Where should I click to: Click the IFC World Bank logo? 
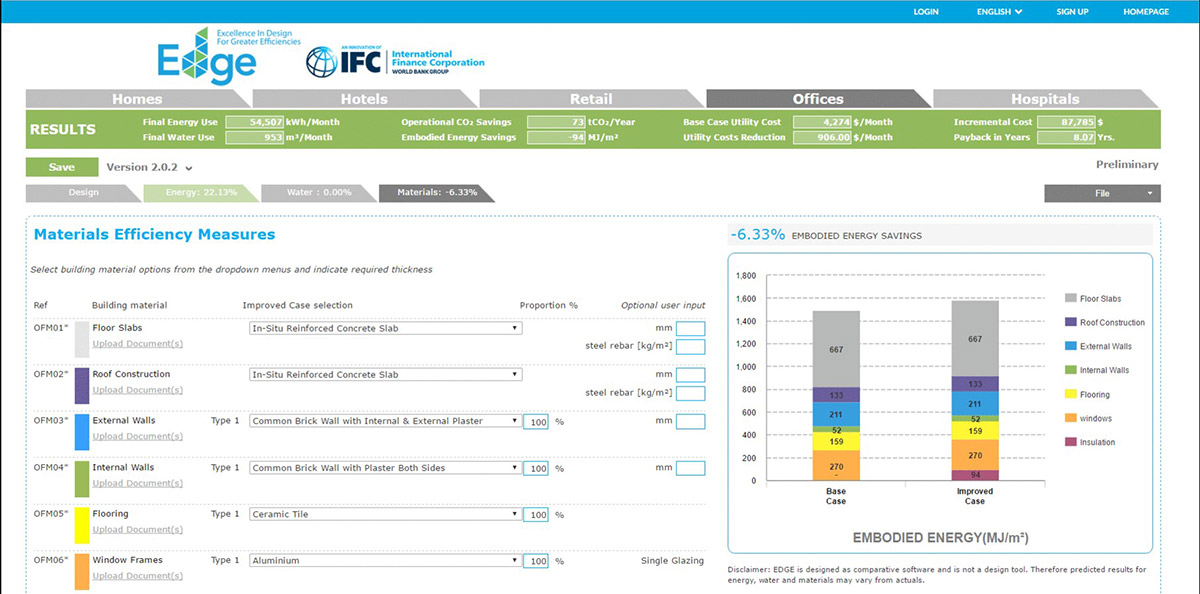click(395, 62)
